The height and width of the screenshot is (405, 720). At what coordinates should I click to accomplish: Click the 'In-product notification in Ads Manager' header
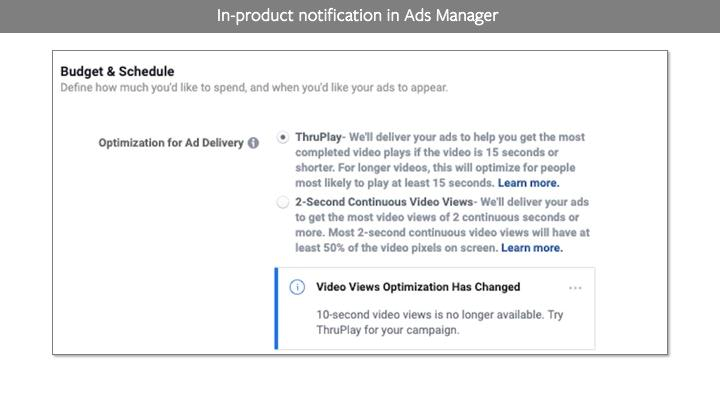point(357,16)
